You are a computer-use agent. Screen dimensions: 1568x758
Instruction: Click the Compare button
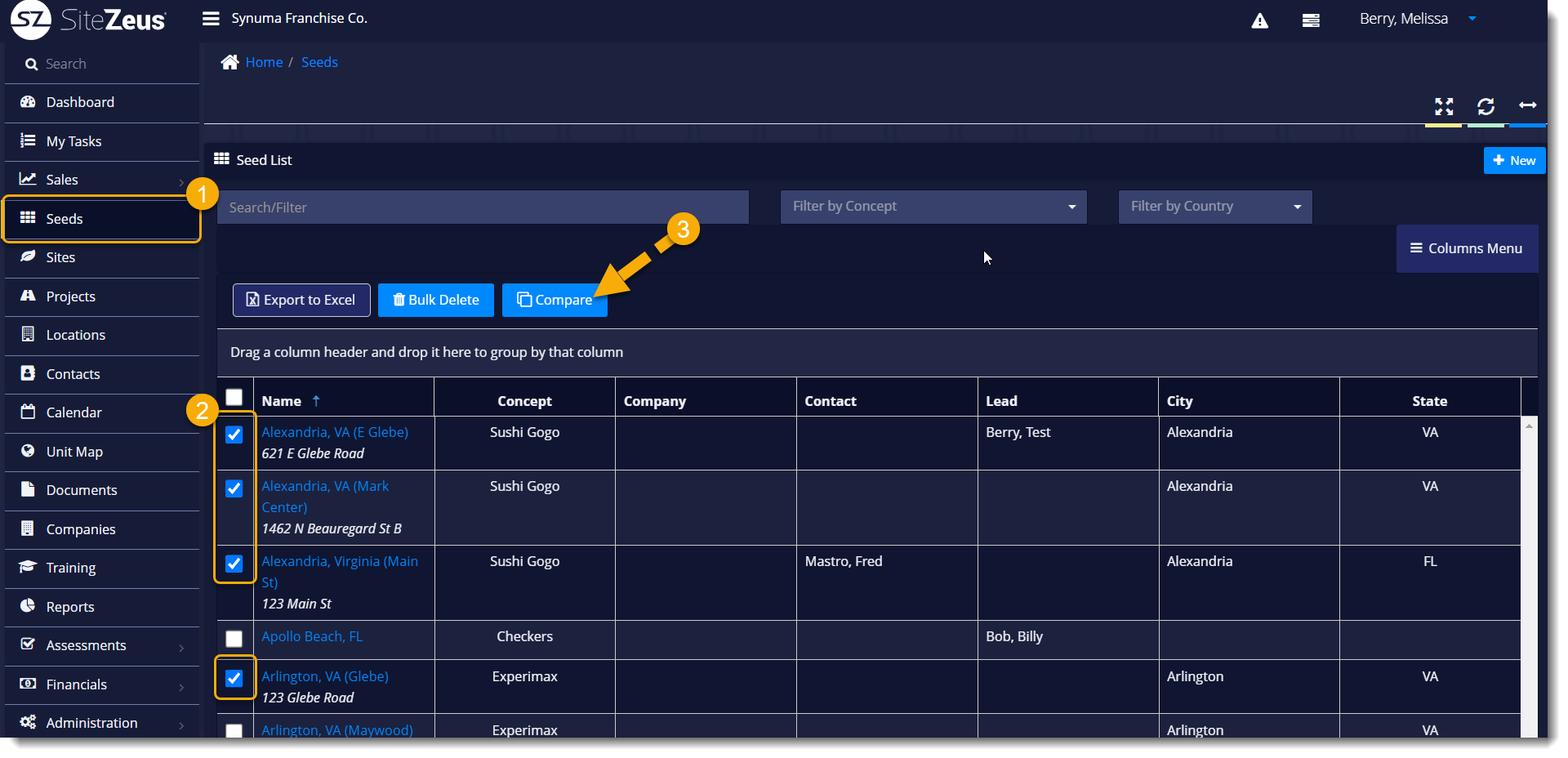555,300
